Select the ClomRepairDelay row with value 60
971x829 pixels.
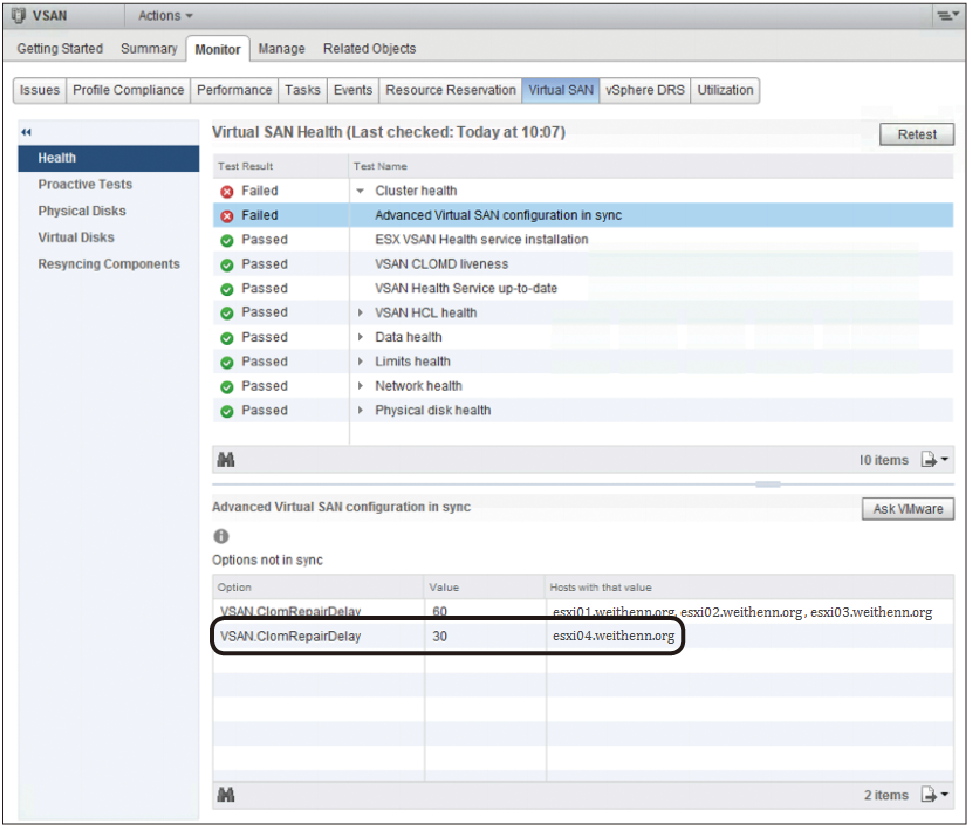(x=583, y=612)
